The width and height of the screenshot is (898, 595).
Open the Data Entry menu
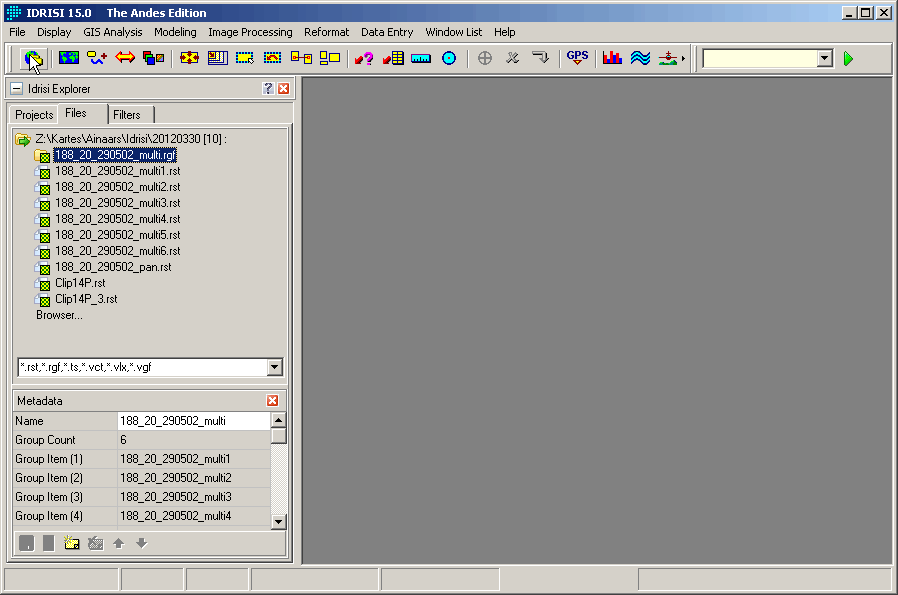[387, 32]
